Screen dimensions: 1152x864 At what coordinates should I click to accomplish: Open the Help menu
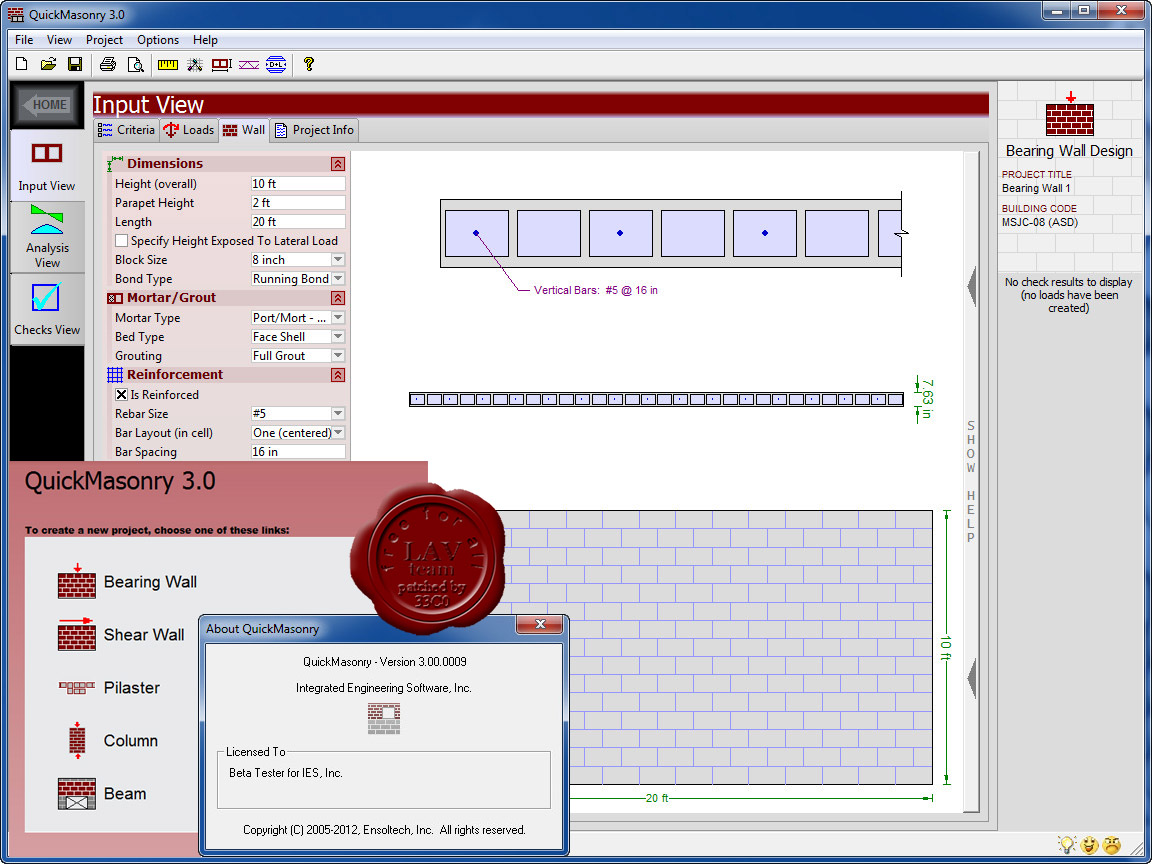pos(205,40)
